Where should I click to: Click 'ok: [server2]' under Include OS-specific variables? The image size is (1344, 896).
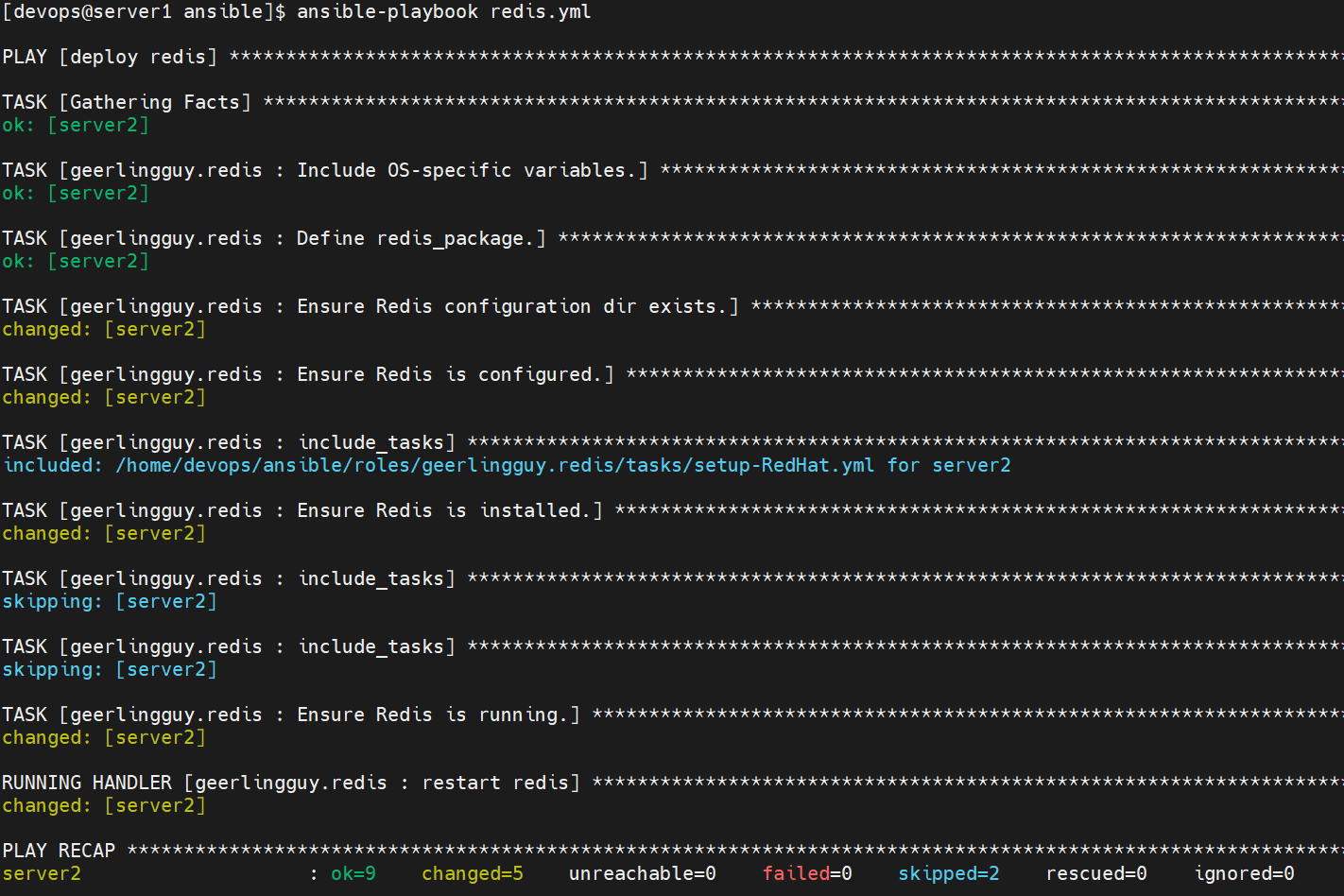pos(76,193)
